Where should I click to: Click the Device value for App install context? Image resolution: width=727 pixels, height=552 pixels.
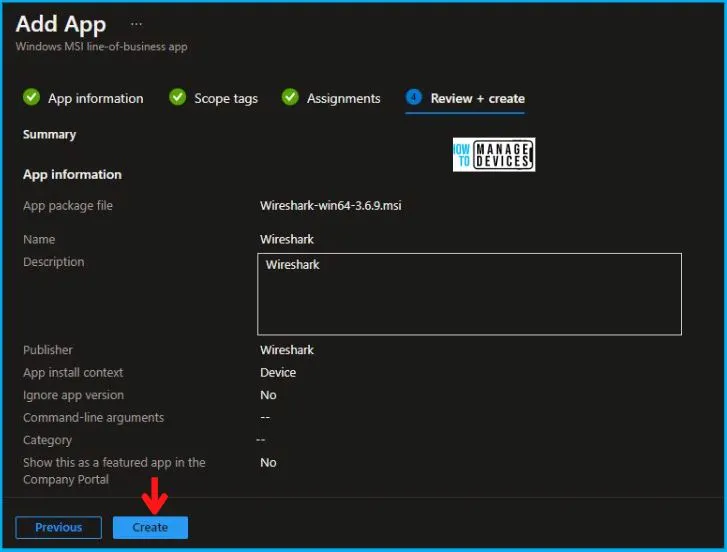click(x=278, y=372)
